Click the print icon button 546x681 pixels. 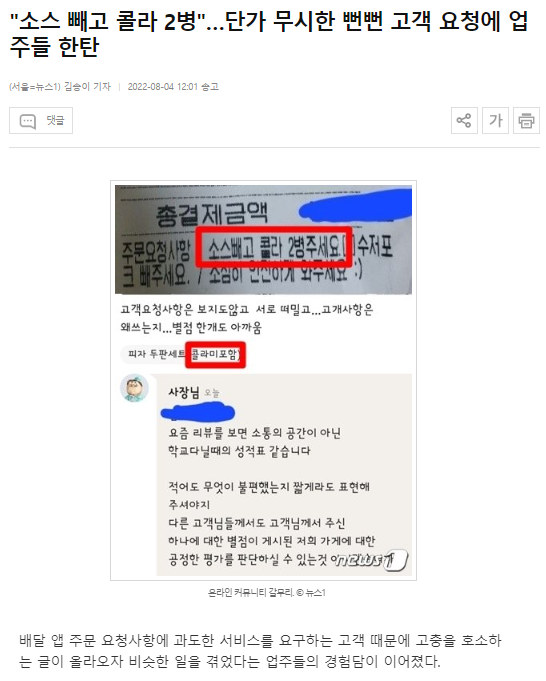tap(526, 120)
